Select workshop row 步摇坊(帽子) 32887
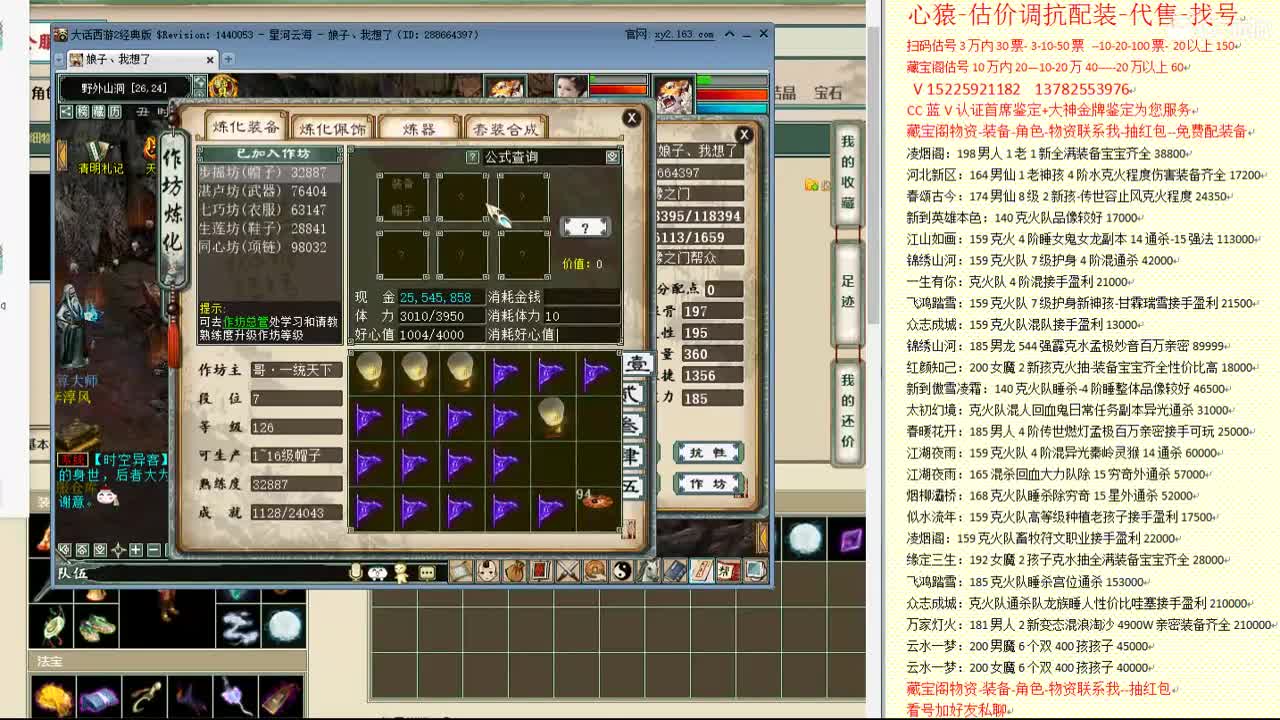The width and height of the screenshot is (1280, 720). [x=269, y=172]
